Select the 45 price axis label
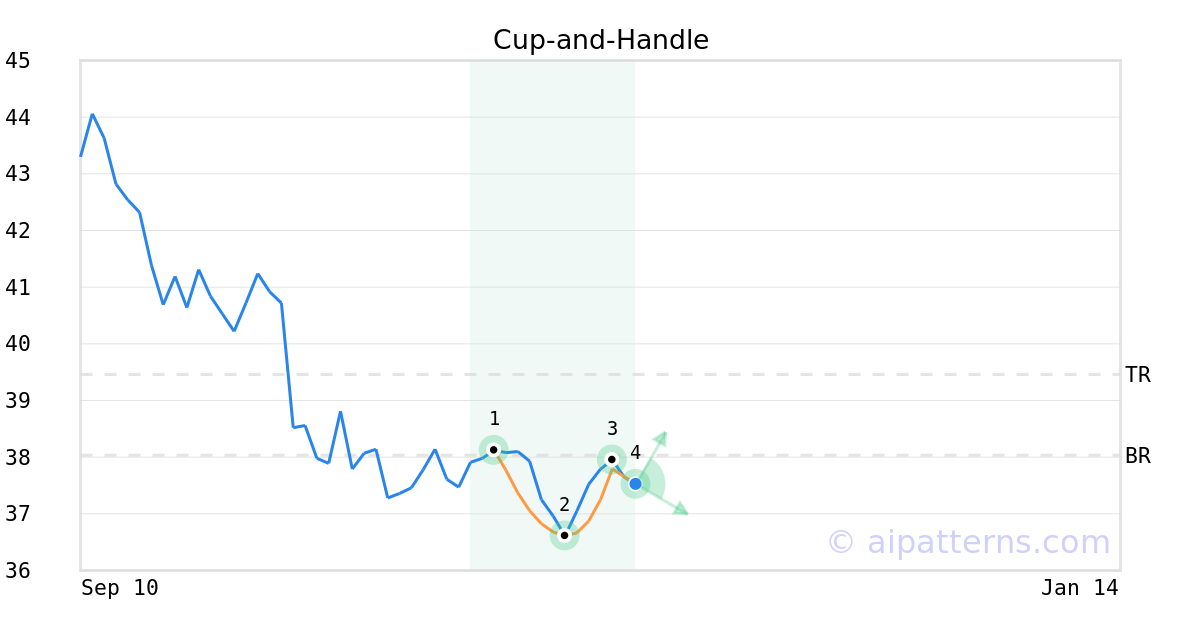 click(18, 61)
